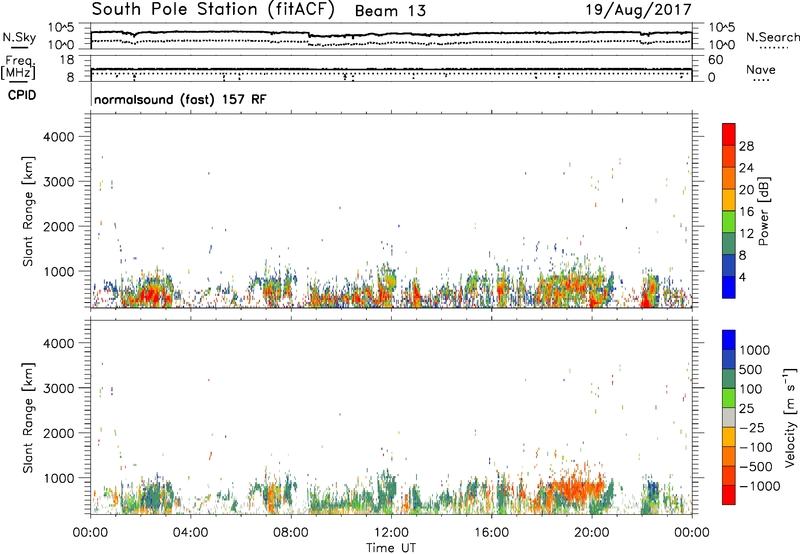Click the '08:00' time tick label
Screen dimensions: 800x554
(291, 533)
